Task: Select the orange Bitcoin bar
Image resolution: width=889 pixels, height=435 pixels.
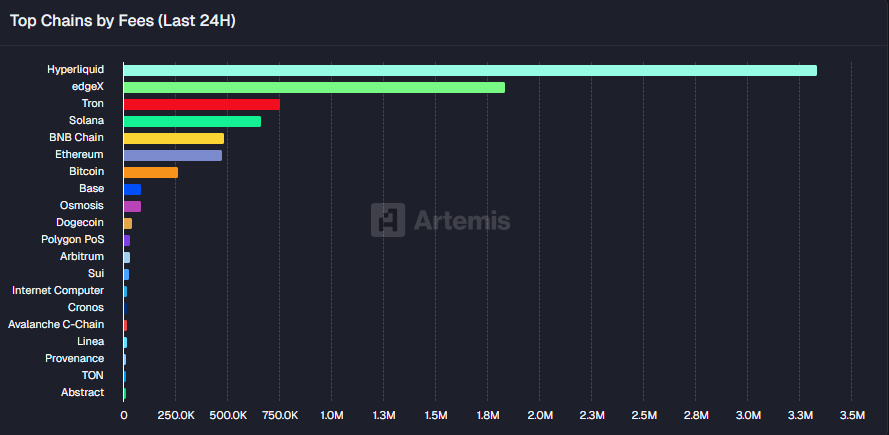Action: pos(150,172)
